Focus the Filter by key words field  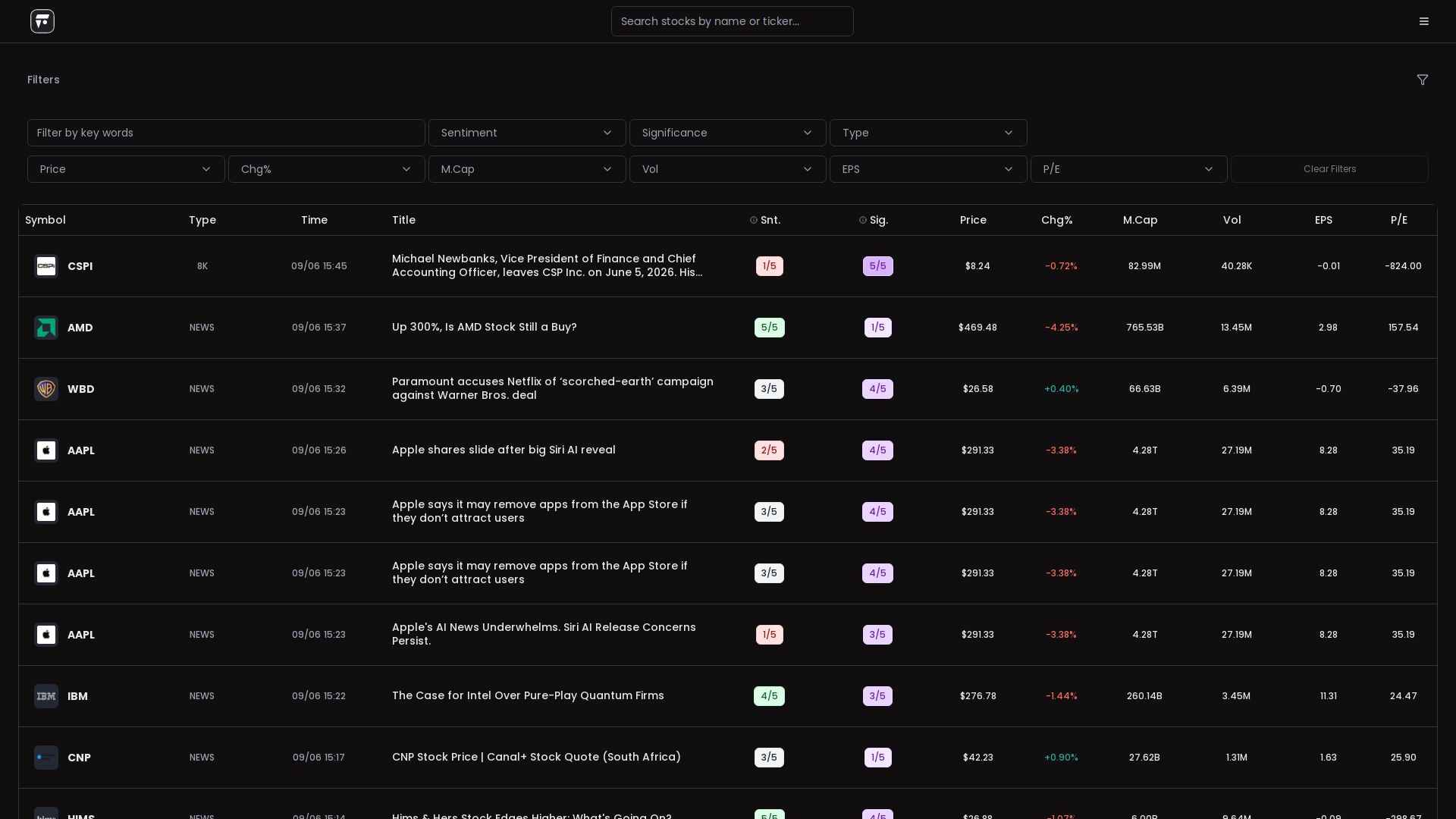226,133
